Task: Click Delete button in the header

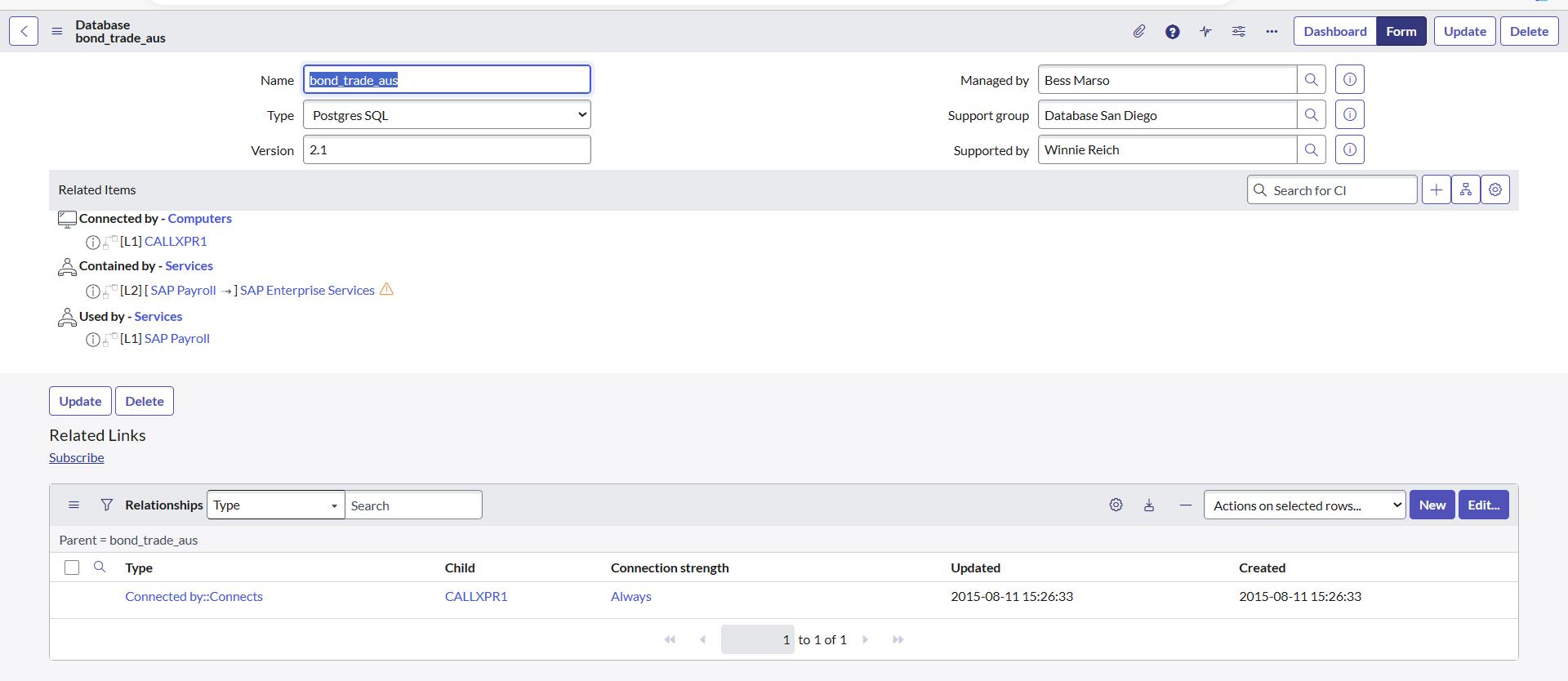Action: click(x=1530, y=31)
